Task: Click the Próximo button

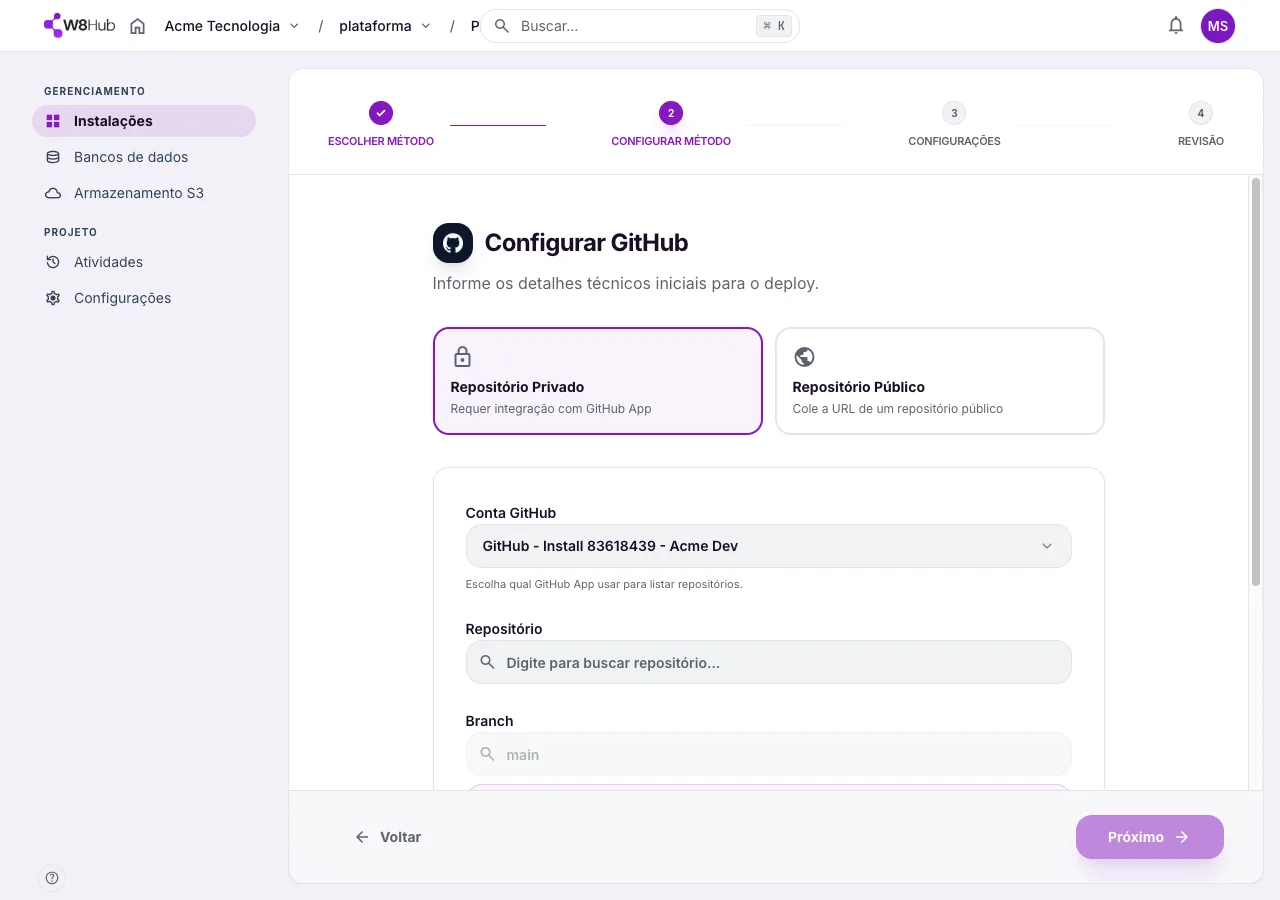Action: (1150, 837)
